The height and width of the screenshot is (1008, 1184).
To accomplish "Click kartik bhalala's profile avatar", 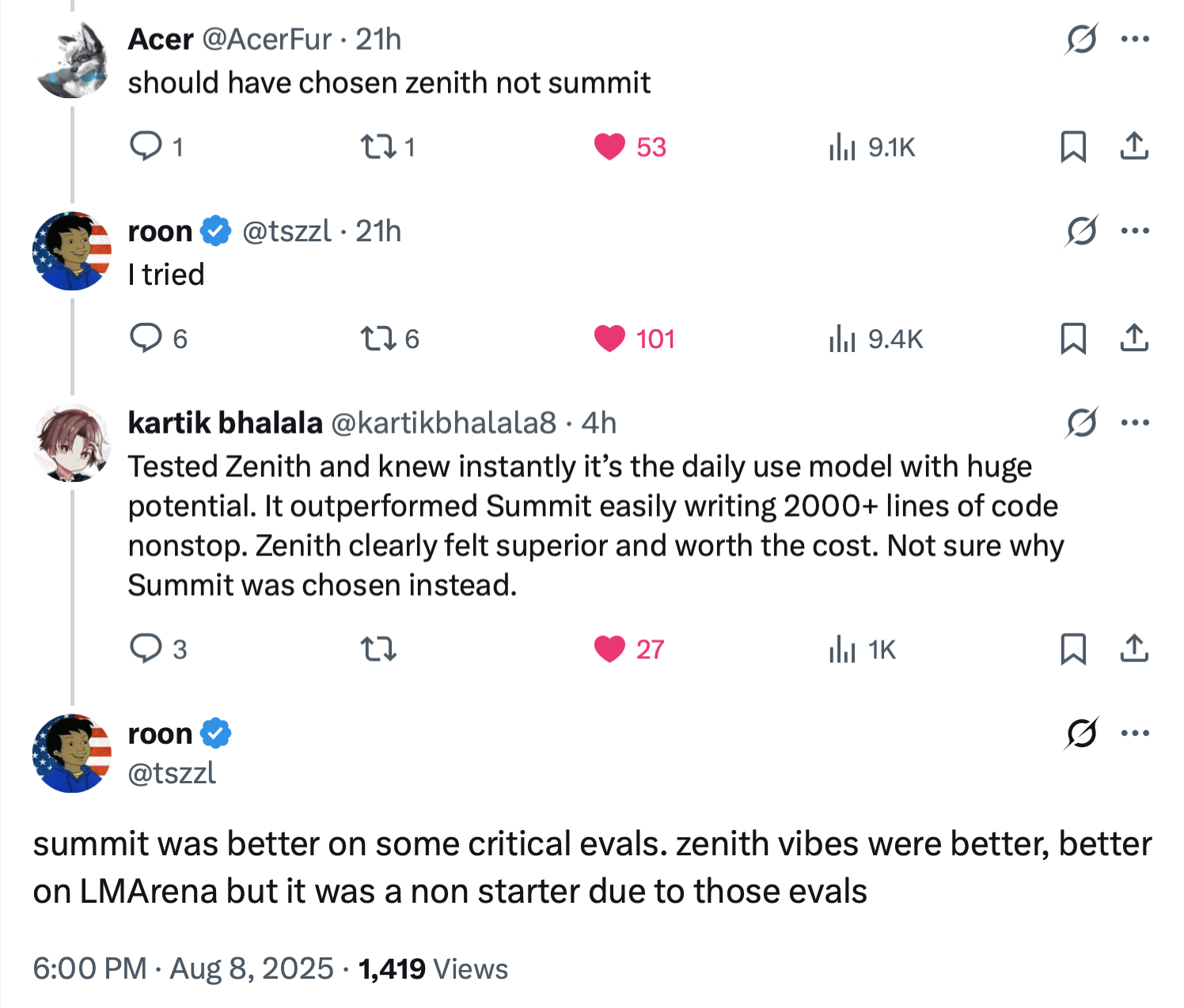I will pos(71,443).
